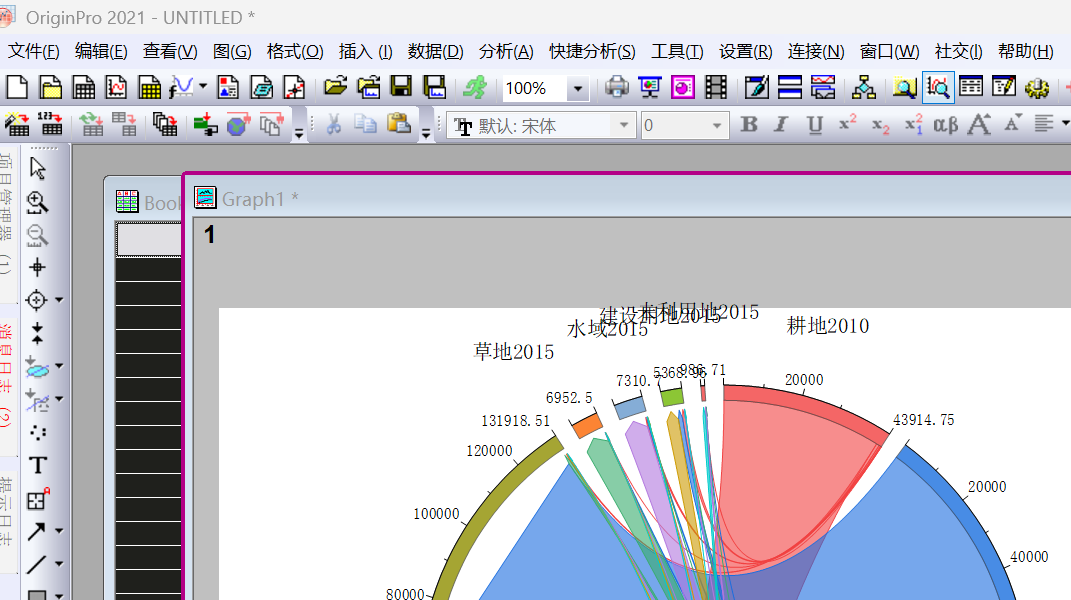
Task: Open the 工具(T) menu
Action: tap(677, 51)
